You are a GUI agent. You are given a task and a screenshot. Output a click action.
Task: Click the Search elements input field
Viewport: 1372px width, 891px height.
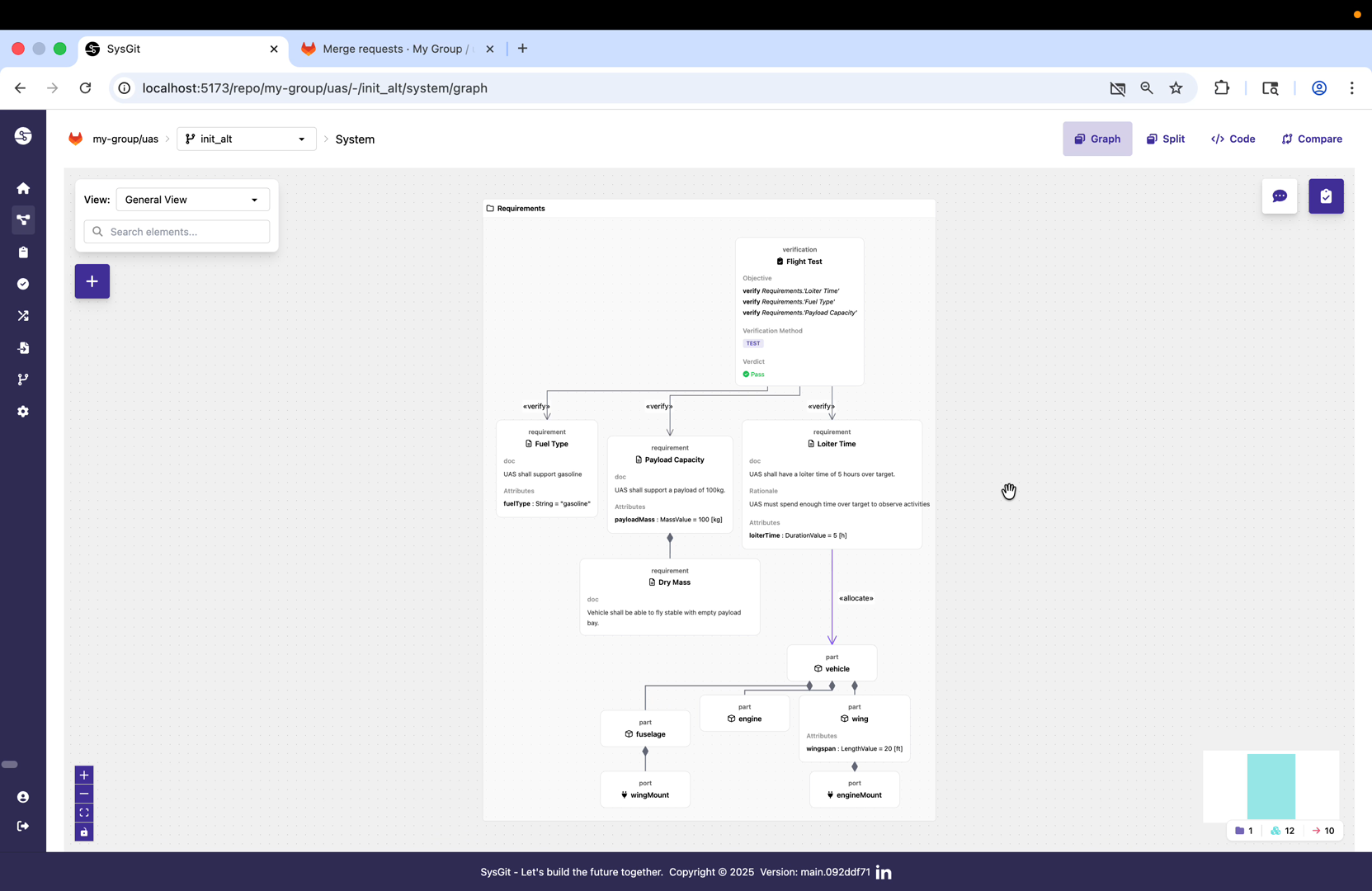click(x=176, y=232)
